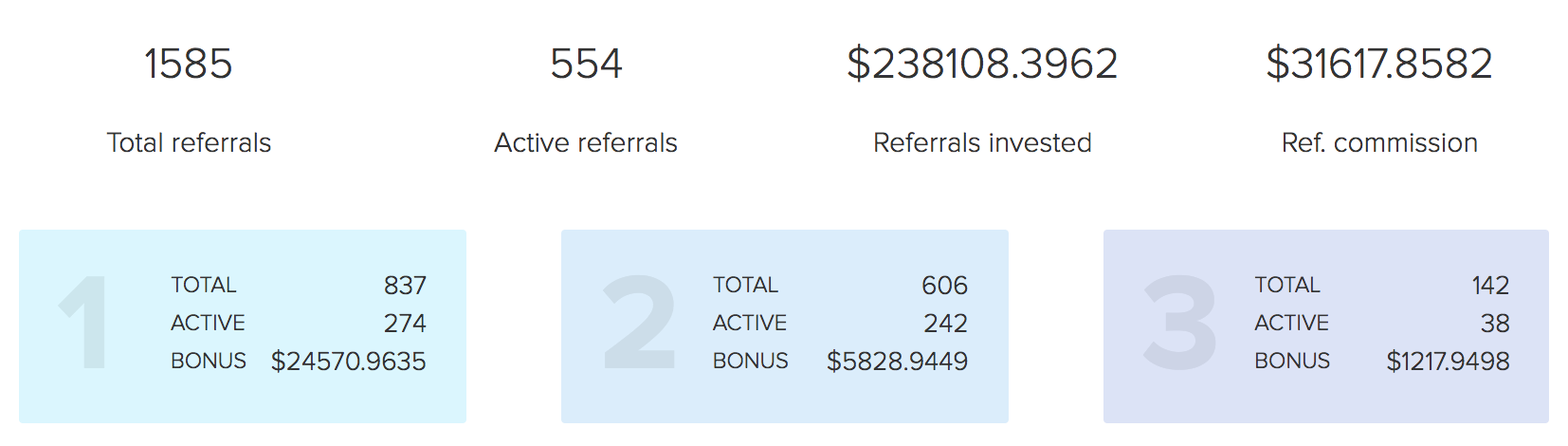The image size is (1568, 446).
Task: Click the Ref. commission label
Action: click(x=1379, y=142)
